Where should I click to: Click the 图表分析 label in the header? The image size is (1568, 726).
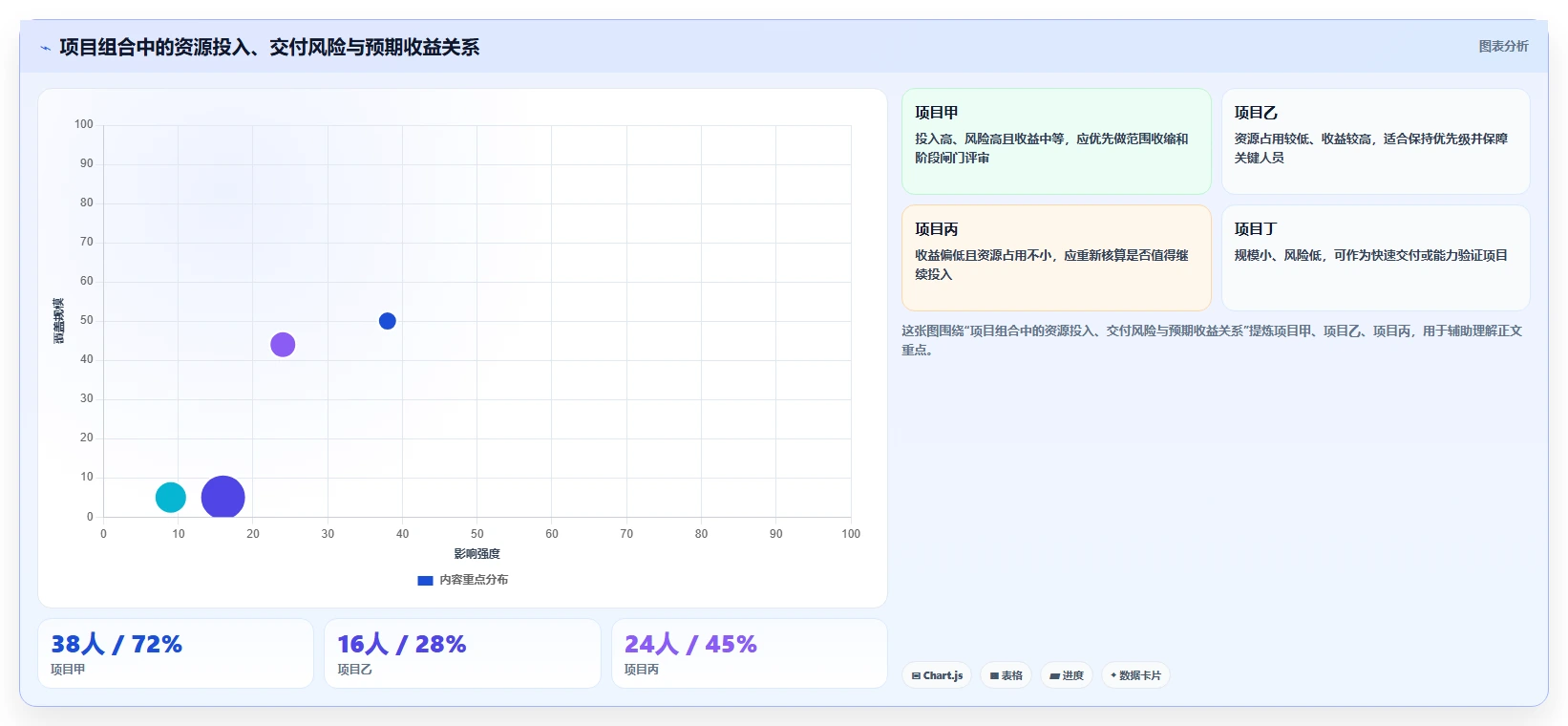(x=1503, y=46)
